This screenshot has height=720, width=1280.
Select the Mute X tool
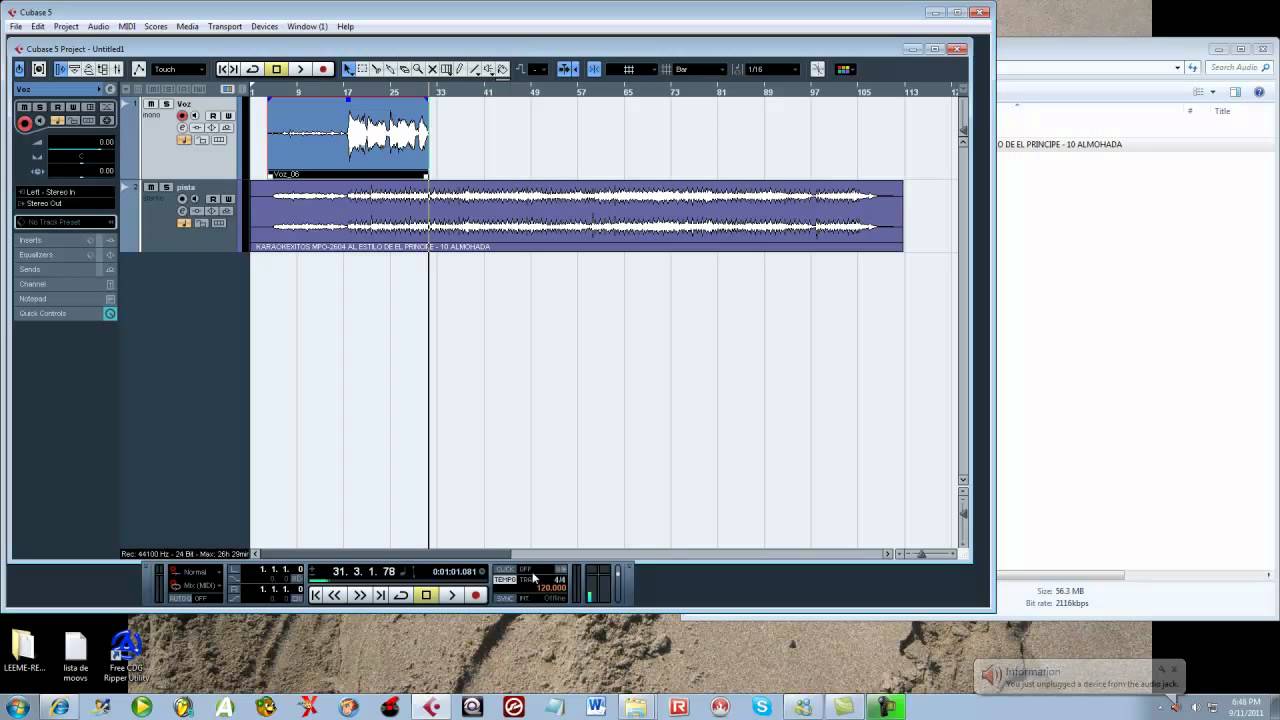tap(432, 69)
